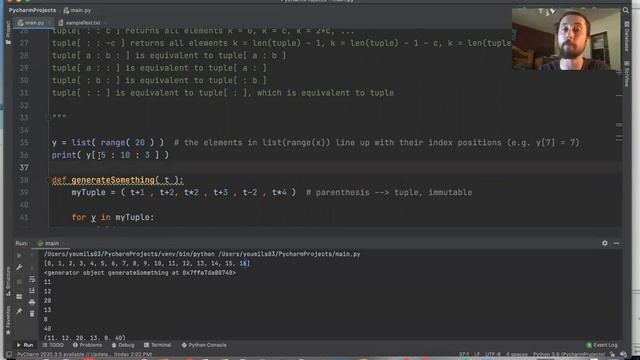Toggle tool window bars icon in status bar
640x360 pixels.
click(x=9, y=354)
